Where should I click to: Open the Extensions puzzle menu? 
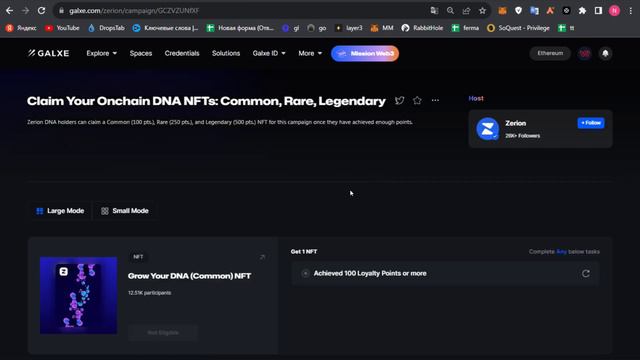coord(582,11)
